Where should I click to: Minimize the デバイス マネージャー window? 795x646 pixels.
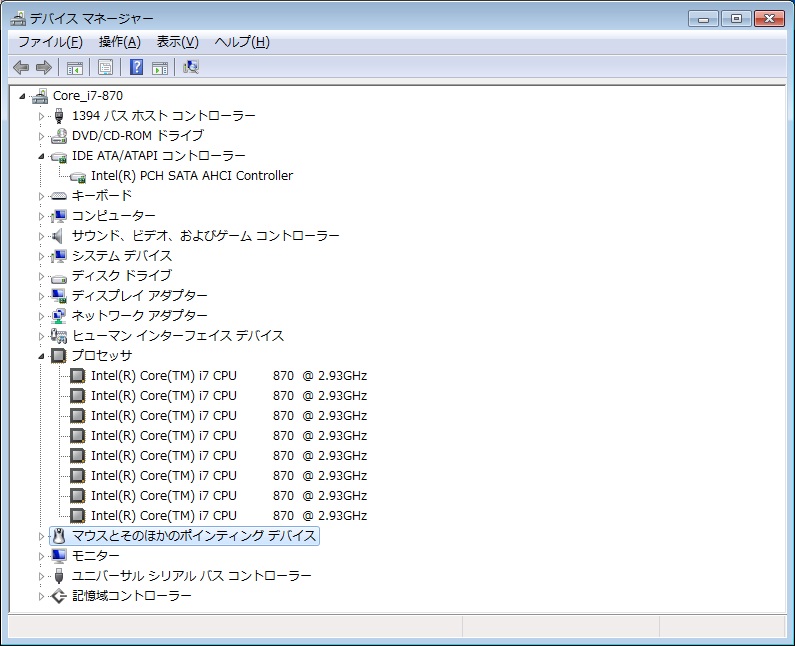coord(703,19)
